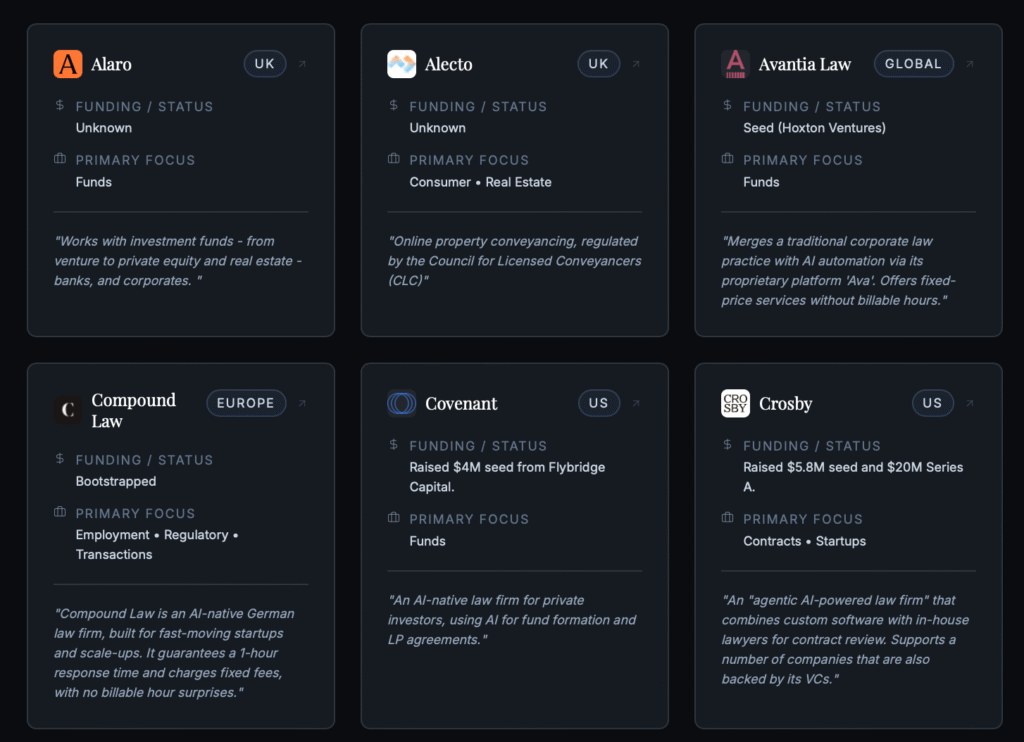Click the Crosby logo icon
Image resolution: width=1024 pixels, height=742 pixels.
point(735,403)
